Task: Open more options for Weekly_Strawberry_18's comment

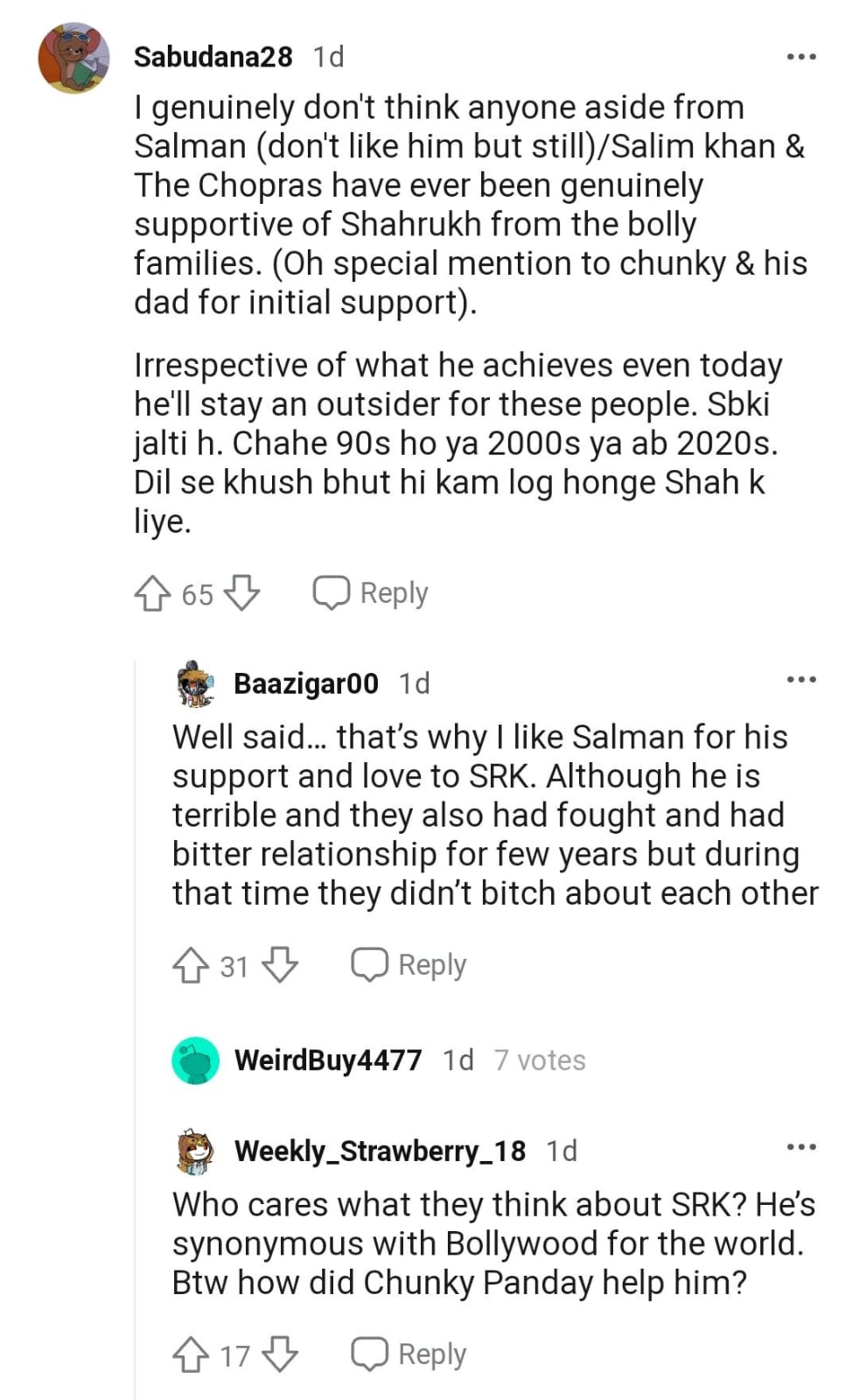Action: click(x=801, y=1146)
